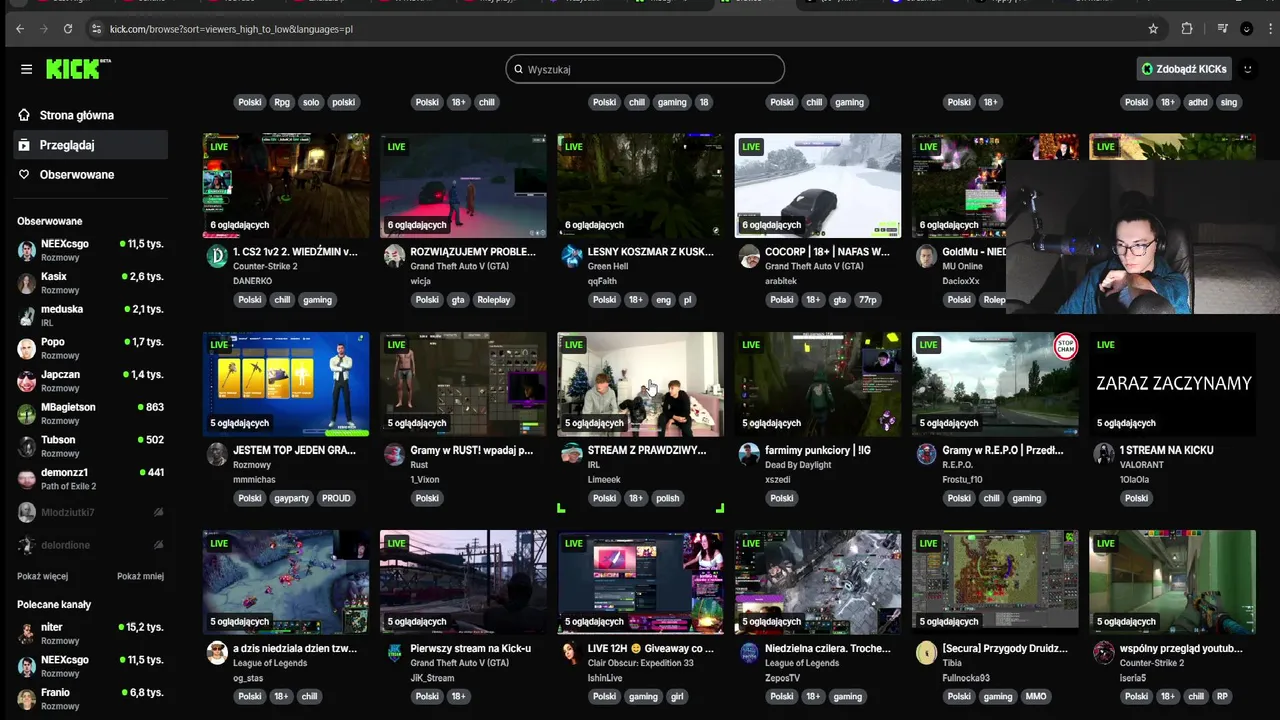The image size is (1280, 720).
Task: Open followed channel meduska
Action: click(x=90, y=315)
